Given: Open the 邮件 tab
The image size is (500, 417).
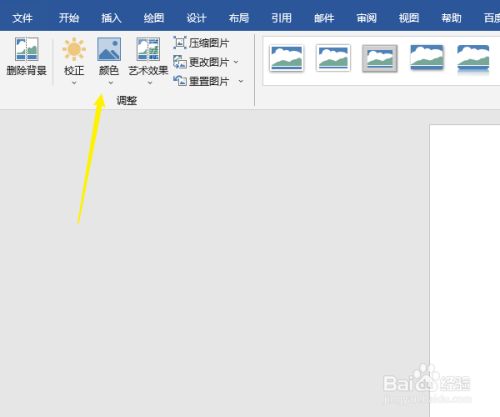Looking at the screenshot, I should tap(324, 18).
